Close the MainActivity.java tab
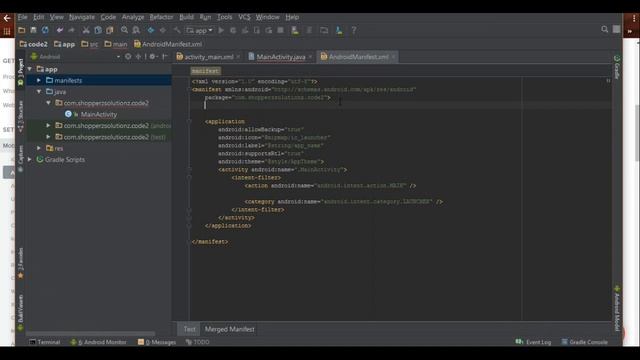640x360 pixels. point(310,57)
